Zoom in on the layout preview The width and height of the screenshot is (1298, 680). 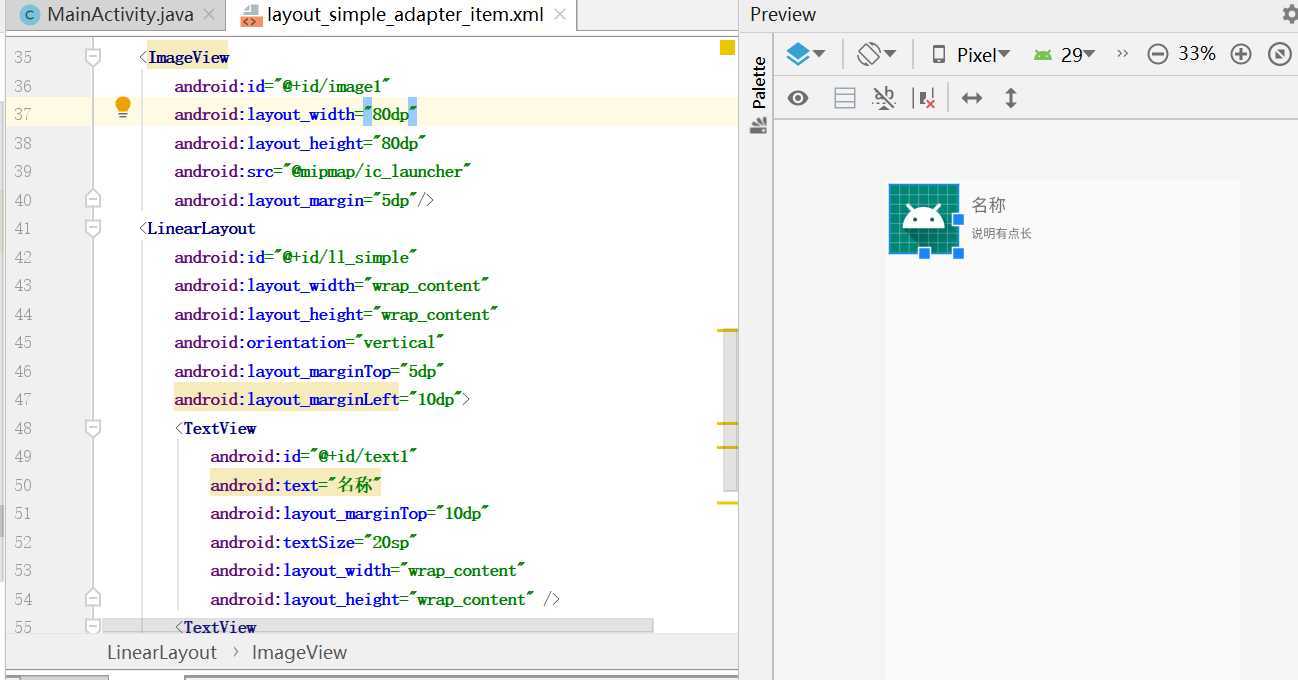1241,54
